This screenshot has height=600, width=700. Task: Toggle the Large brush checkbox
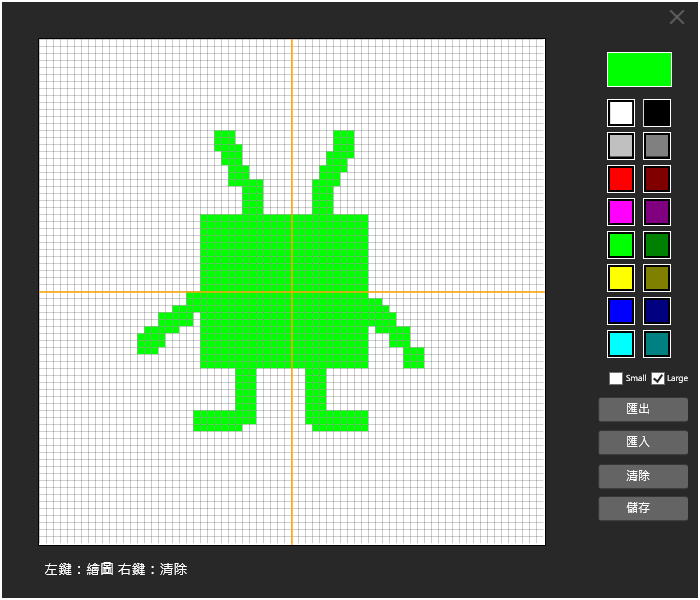click(x=658, y=379)
